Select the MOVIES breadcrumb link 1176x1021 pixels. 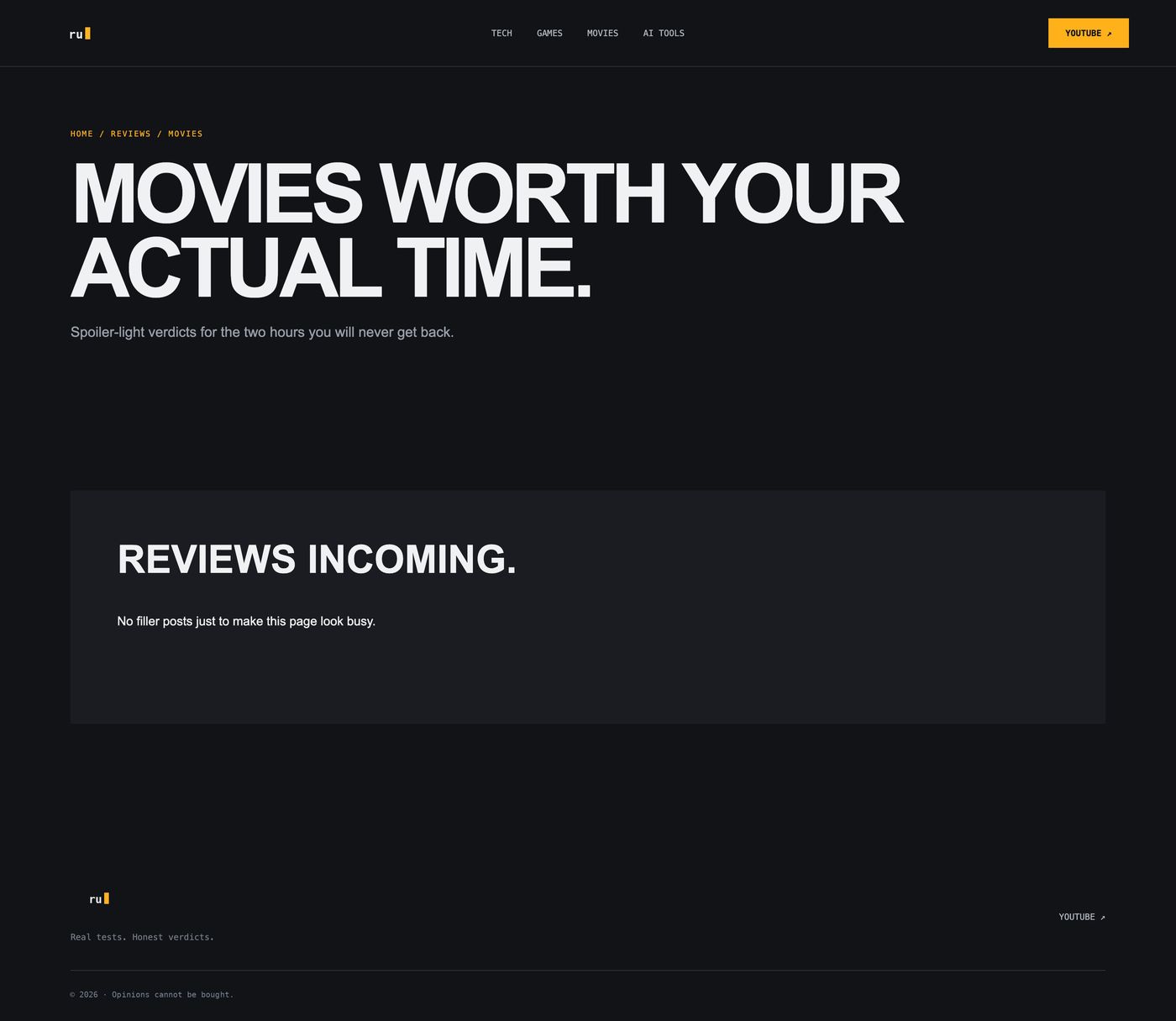point(186,134)
